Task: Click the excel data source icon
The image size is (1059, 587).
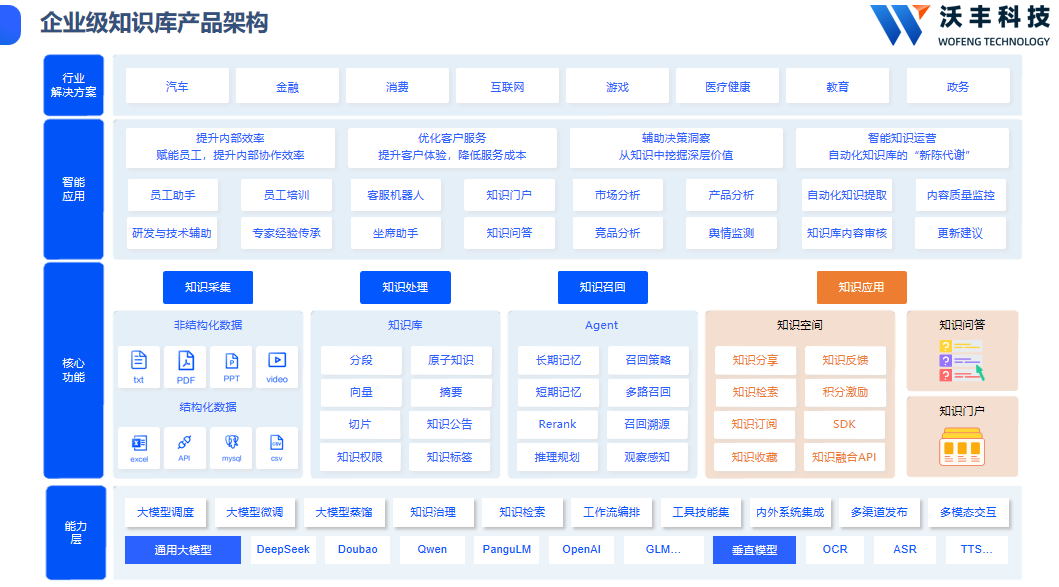Action: pyautogui.click(x=139, y=442)
